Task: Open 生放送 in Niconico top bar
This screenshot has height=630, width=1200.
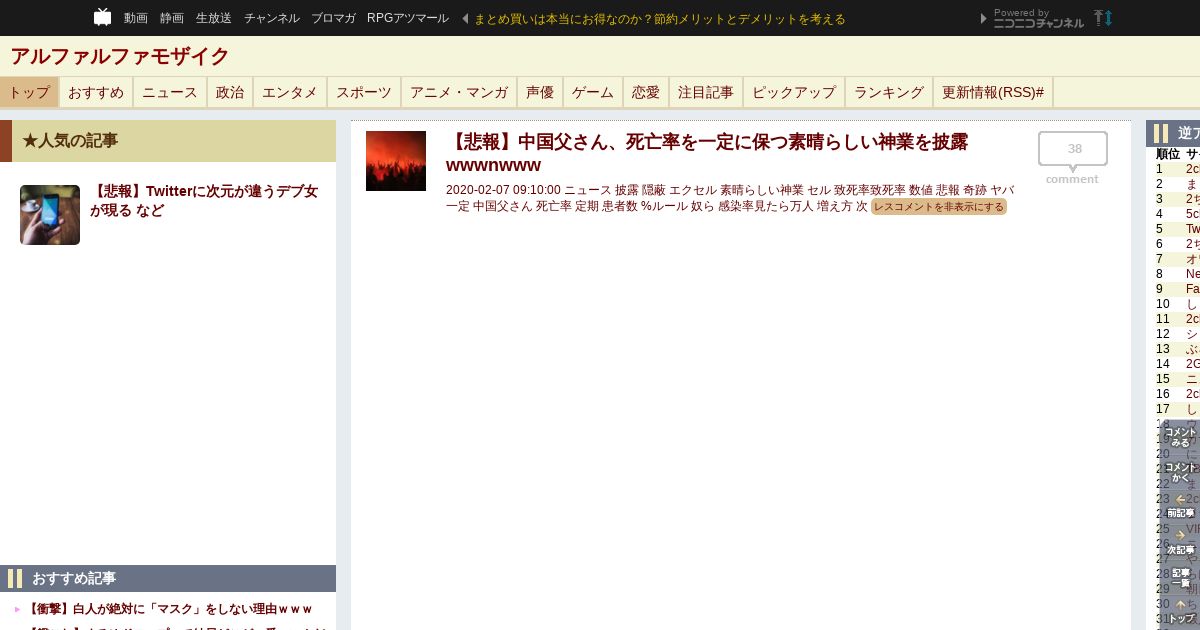Action: click(x=214, y=18)
